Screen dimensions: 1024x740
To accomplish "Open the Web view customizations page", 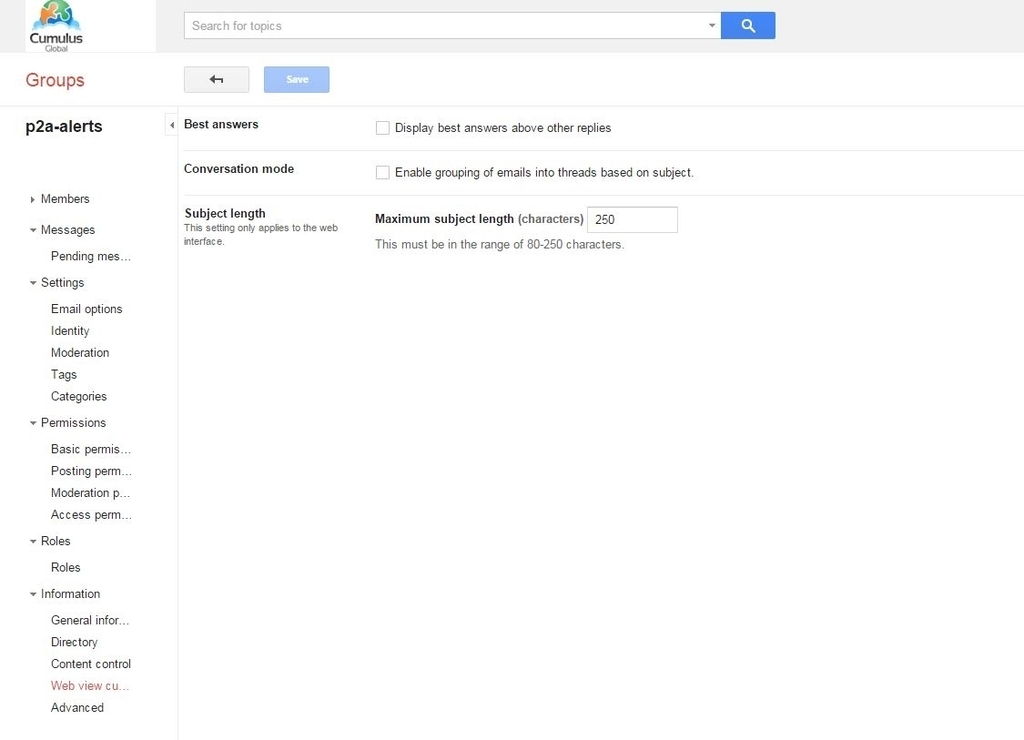I will [89, 685].
